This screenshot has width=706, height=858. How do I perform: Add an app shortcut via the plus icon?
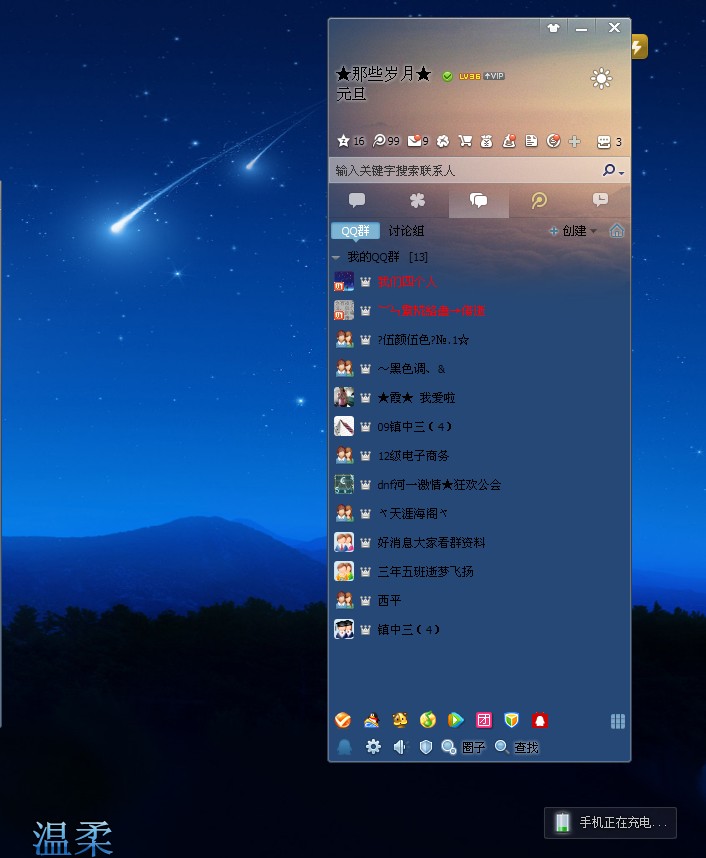pyautogui.click(x=574, y=142)
